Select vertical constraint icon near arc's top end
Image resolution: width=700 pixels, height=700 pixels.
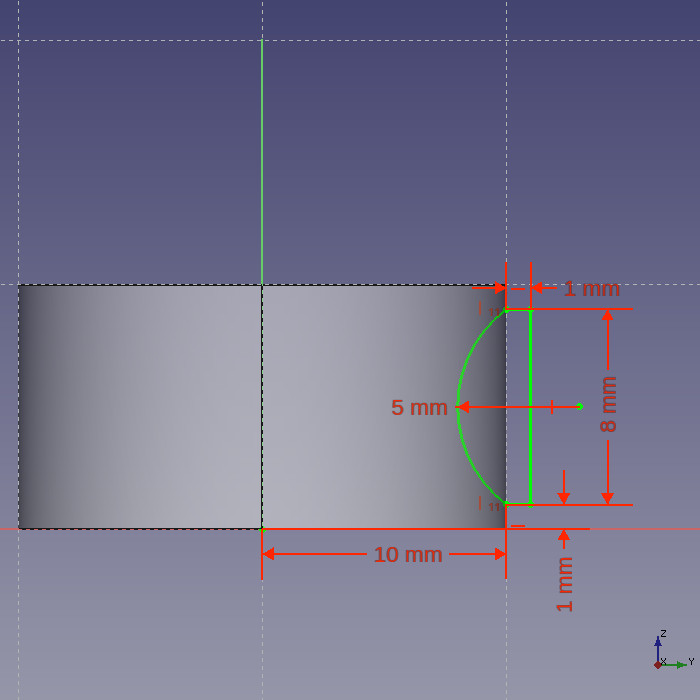coord(481,308)
